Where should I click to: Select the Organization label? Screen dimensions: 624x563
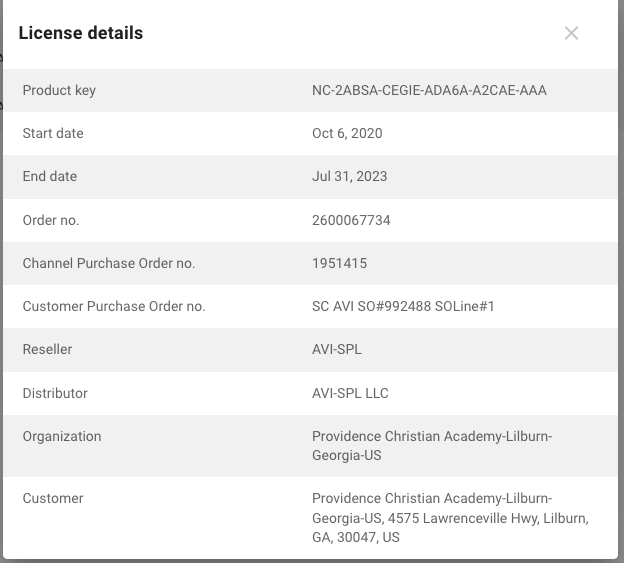pyautogui.click(x=62, y=436)
